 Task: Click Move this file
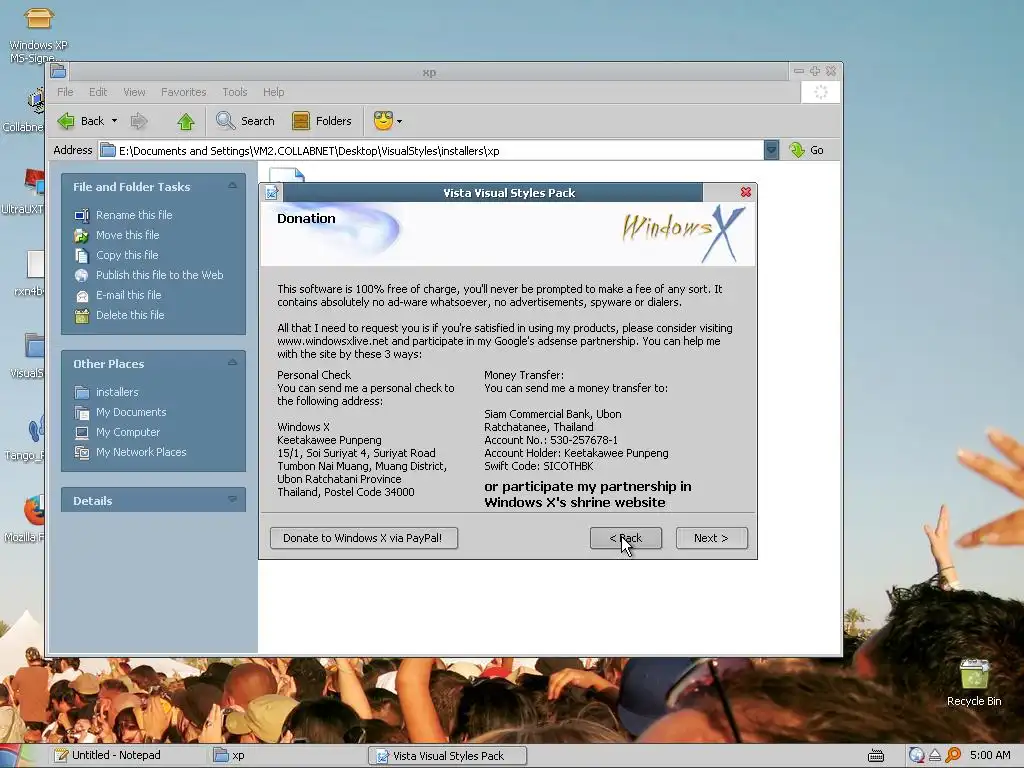click(127, 235)
